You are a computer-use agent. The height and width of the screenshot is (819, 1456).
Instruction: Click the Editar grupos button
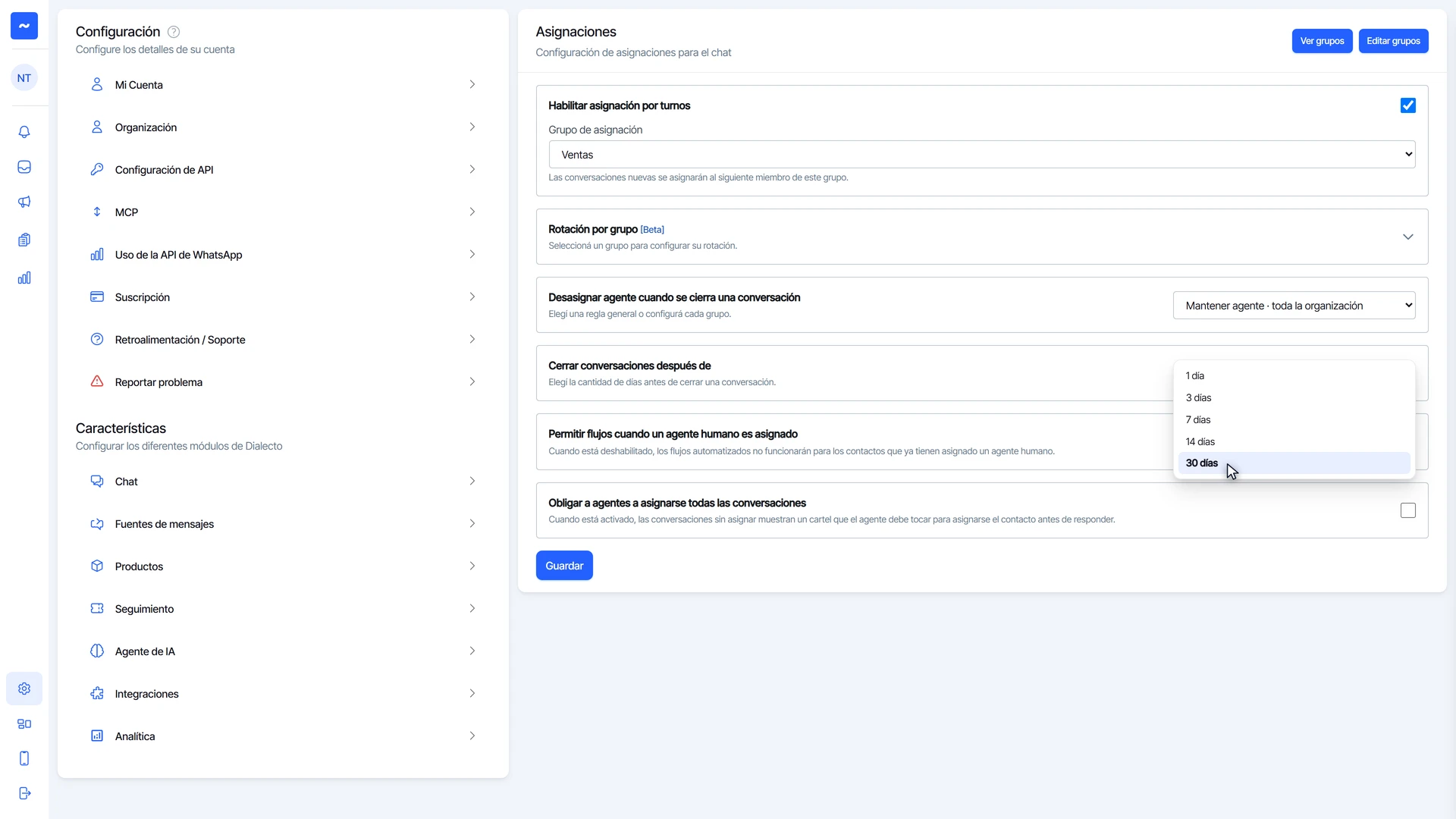pos(1393,41)
